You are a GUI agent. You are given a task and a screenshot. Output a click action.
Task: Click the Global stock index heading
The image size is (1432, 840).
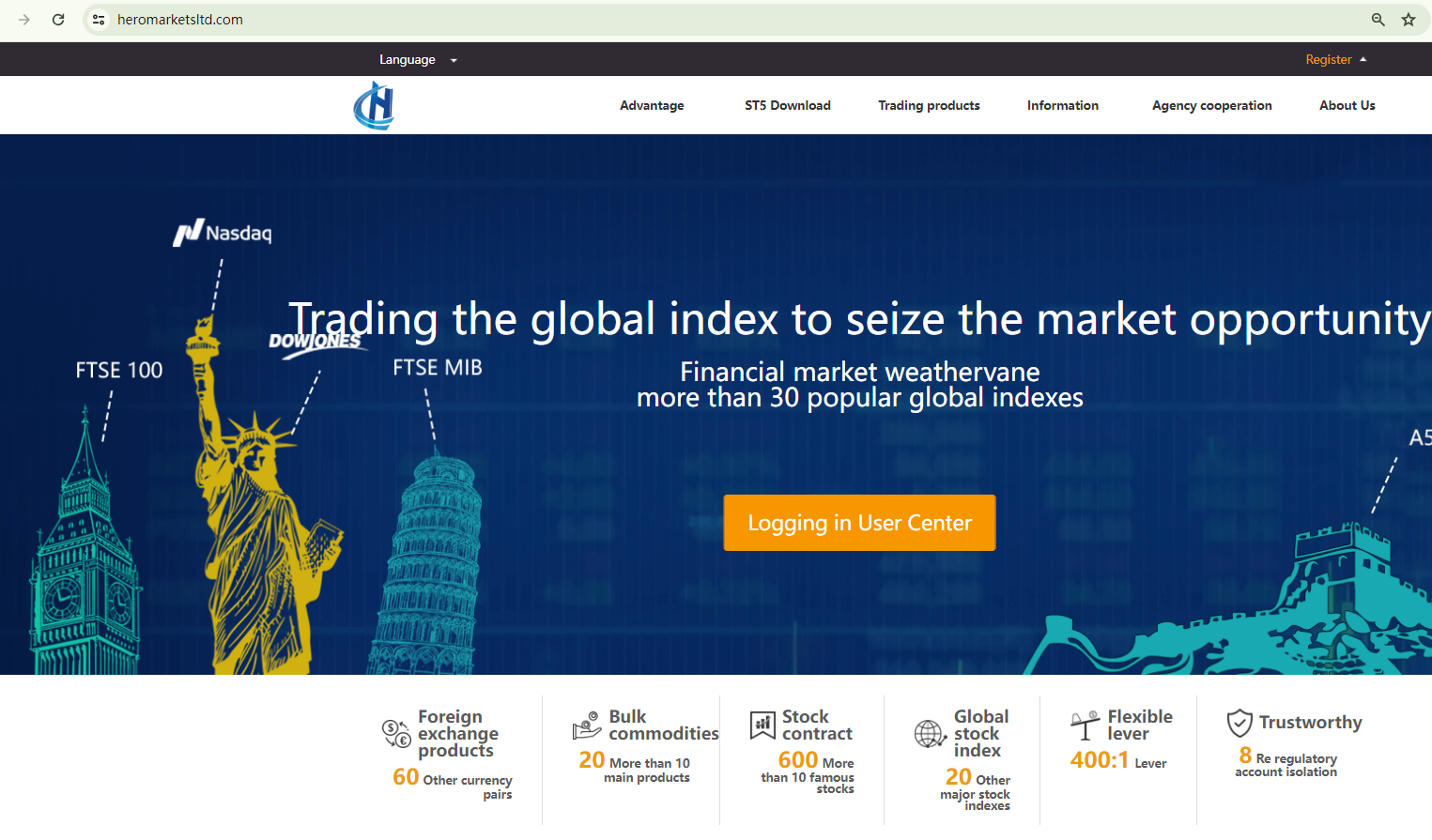981,733
